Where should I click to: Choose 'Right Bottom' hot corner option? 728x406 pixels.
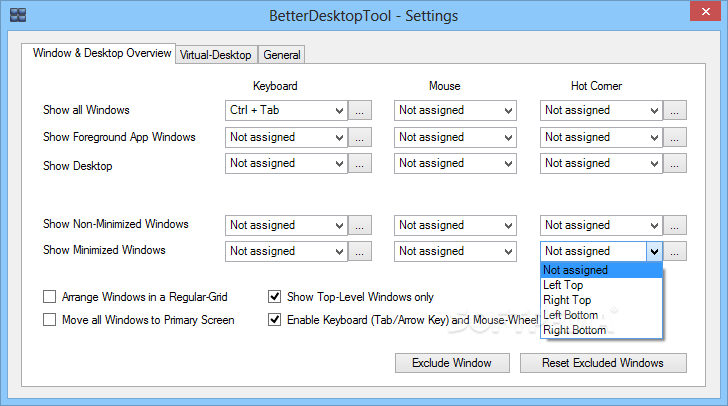pyautogui.click(x=601, y=330)
